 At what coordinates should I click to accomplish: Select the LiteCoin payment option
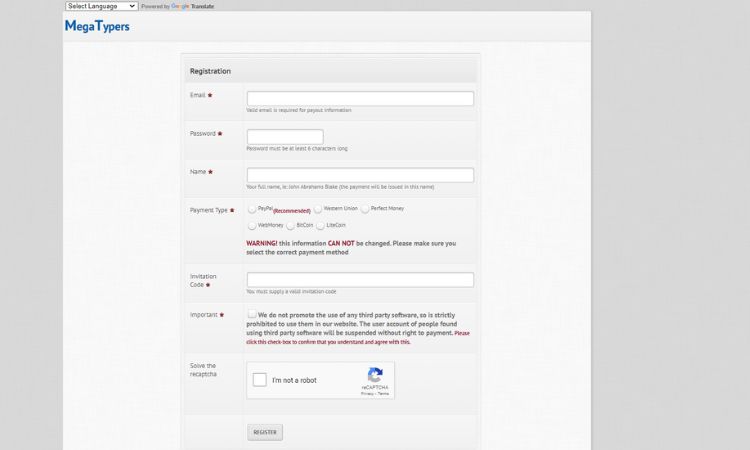tap(320, 226)
